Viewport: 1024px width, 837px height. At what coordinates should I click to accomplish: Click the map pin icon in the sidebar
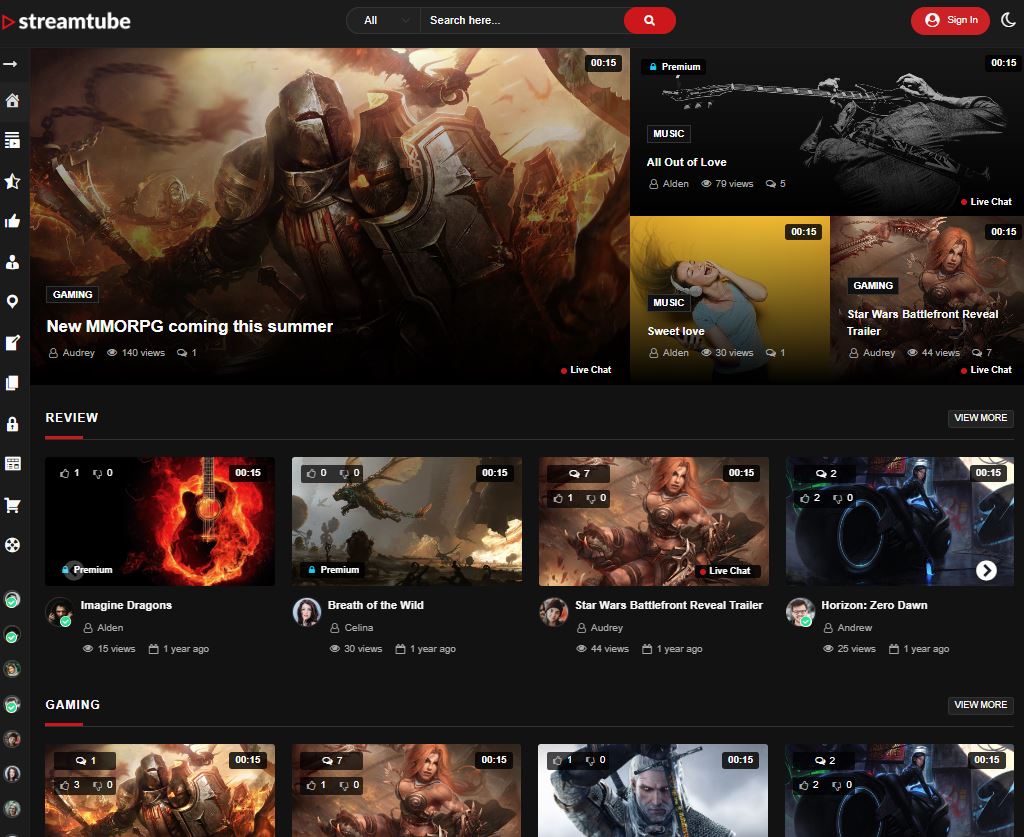pyautogui.click(x=12, y=302)
